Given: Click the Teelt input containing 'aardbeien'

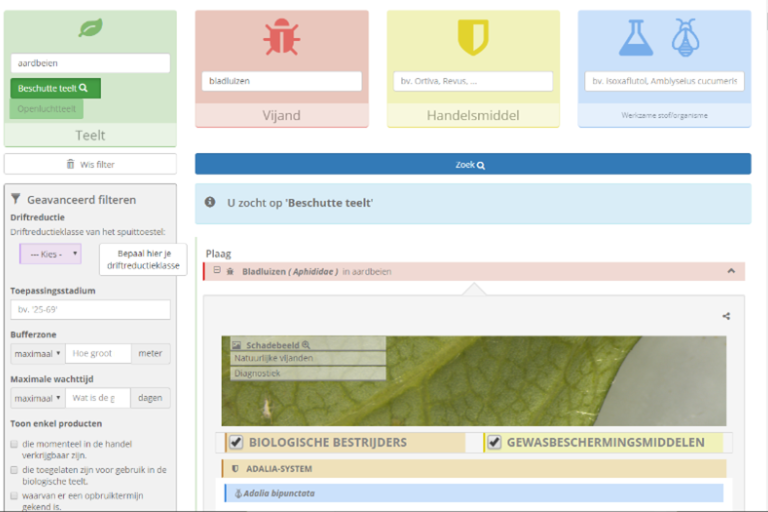Looking at the screenshot, I should 90,63.
